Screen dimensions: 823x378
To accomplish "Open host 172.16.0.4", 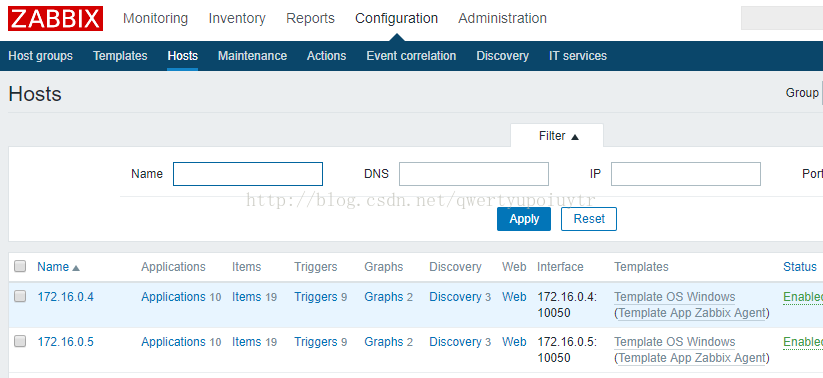I will (x=66, y=297).
